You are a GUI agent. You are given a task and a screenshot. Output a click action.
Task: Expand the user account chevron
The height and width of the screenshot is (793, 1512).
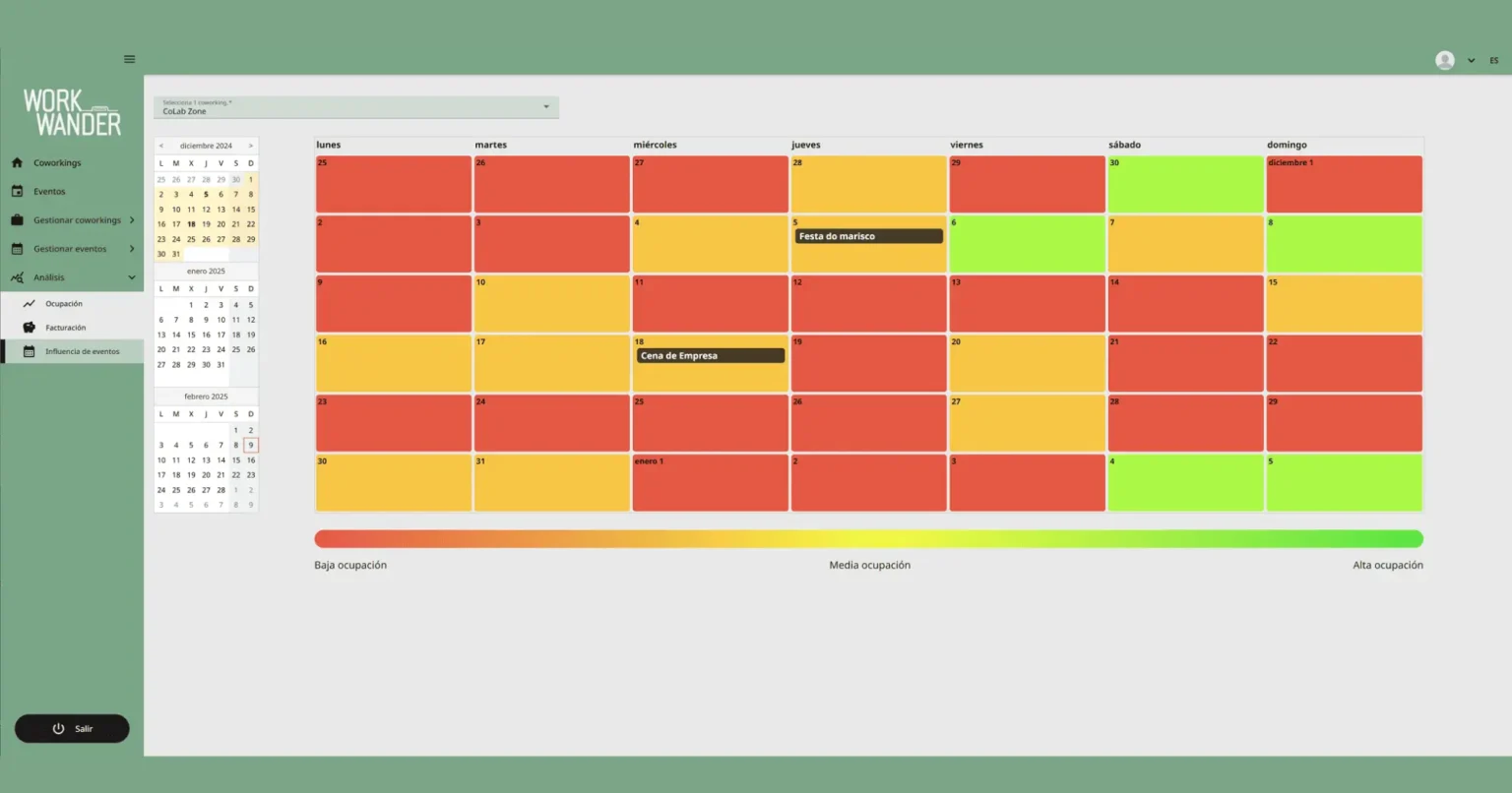click(x=1472, y=60)
